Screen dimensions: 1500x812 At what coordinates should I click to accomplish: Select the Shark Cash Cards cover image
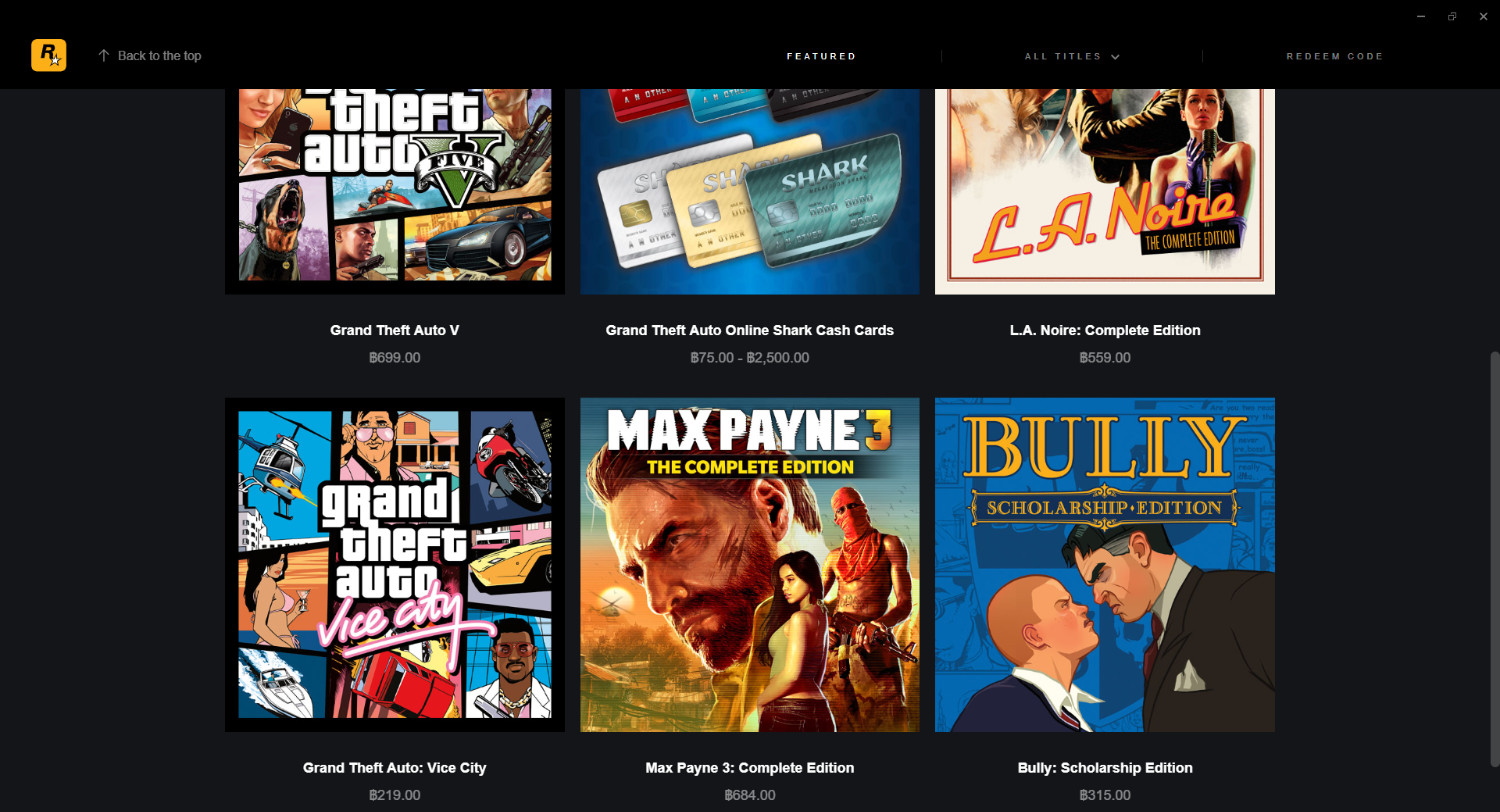(750, 191)
